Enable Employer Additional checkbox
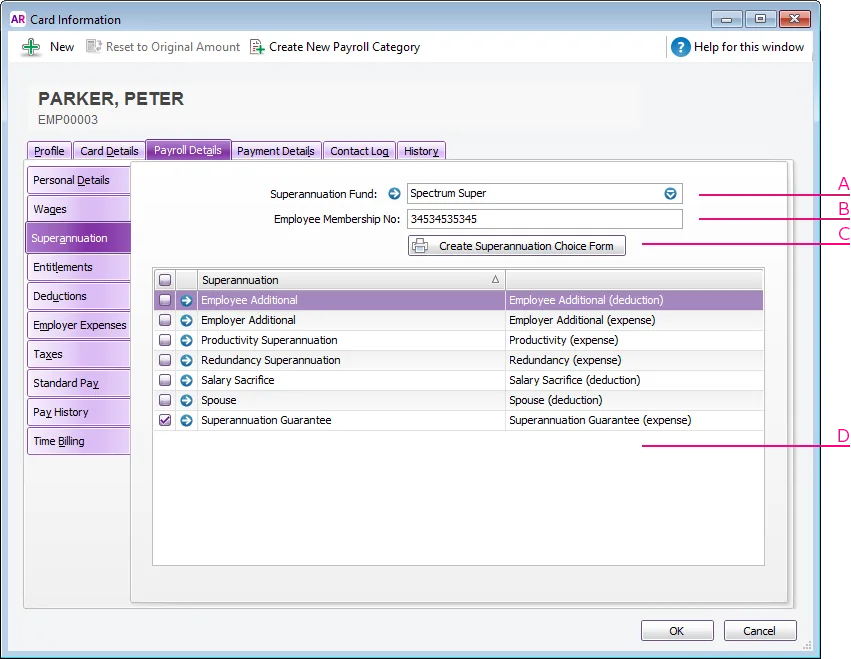This screenshot has height=659, width=851. 165,320
